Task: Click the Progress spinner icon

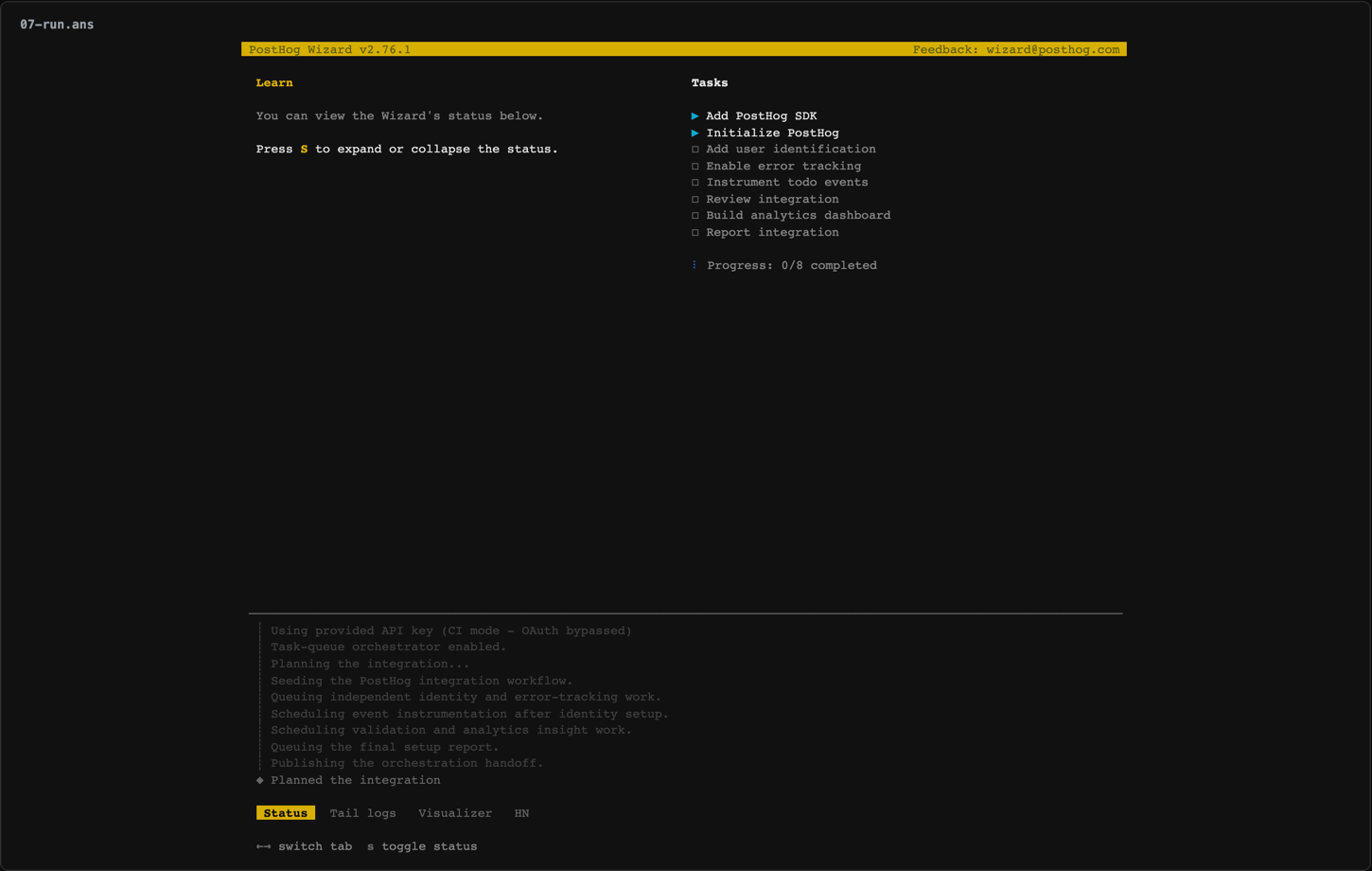Action: coord(695,265)
